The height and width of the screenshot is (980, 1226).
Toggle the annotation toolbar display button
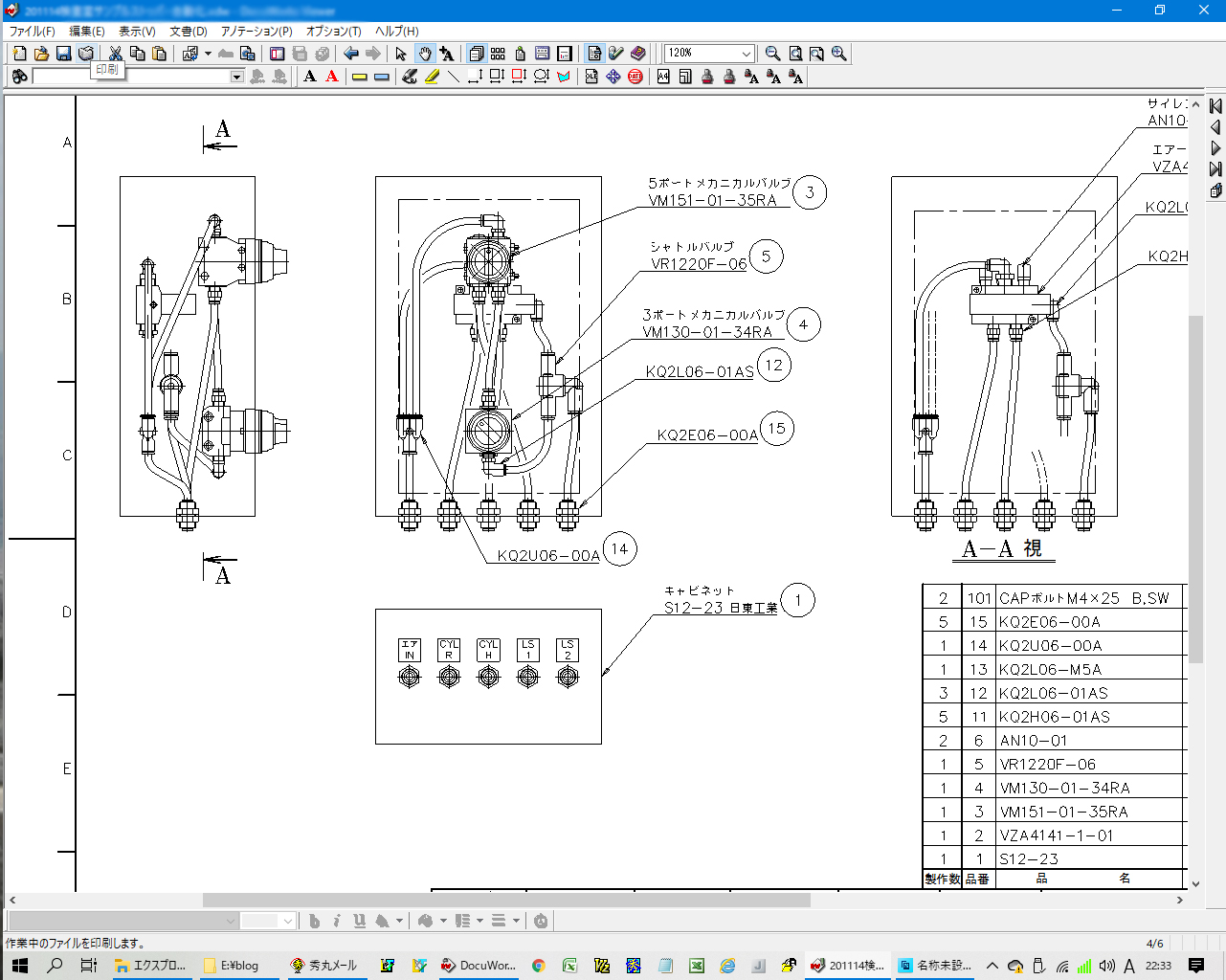pos(594,54)
